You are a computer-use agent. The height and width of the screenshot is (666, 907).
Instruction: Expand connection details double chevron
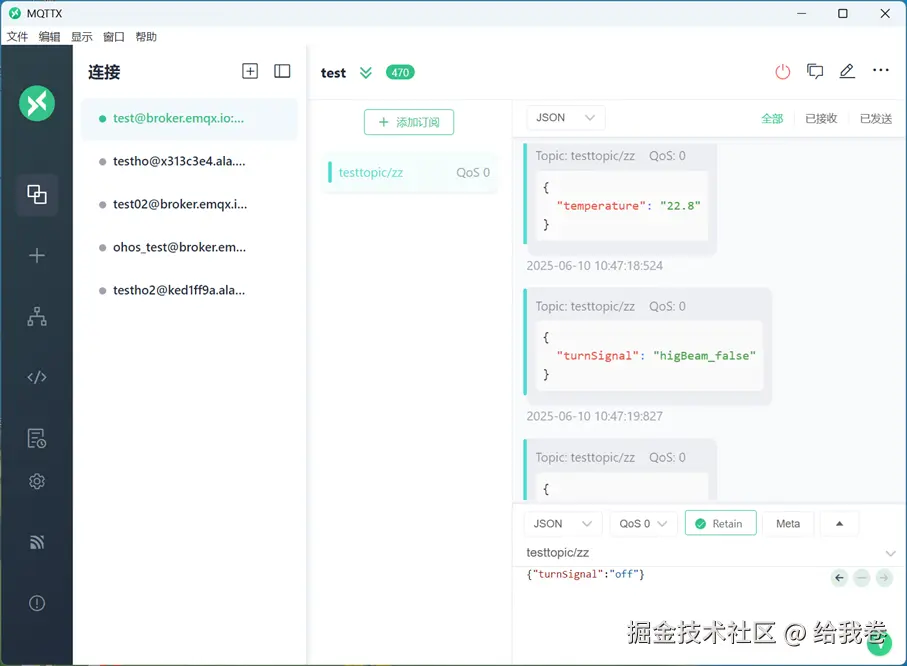(366, 72)
